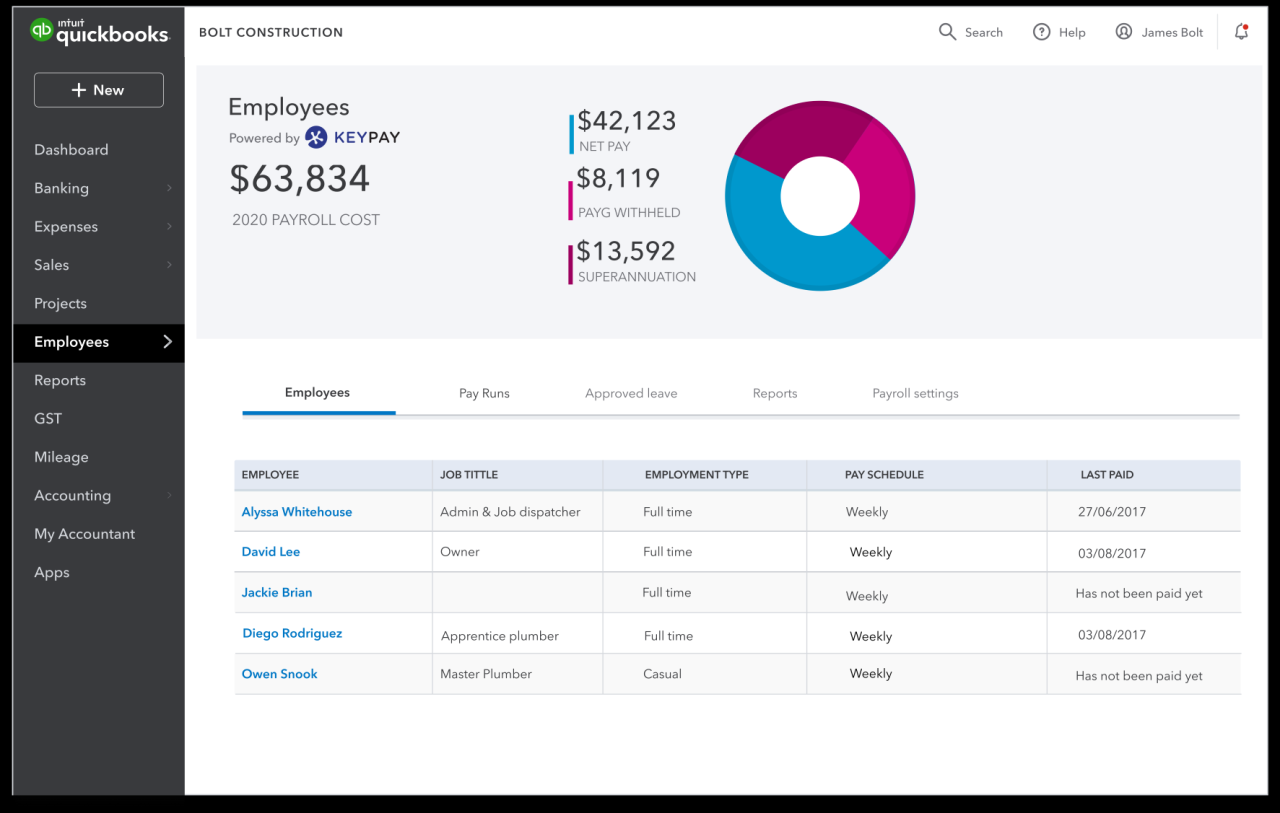Open the Reports tab in payroll
Screen dimensions: 1280x813
point(775,394)
